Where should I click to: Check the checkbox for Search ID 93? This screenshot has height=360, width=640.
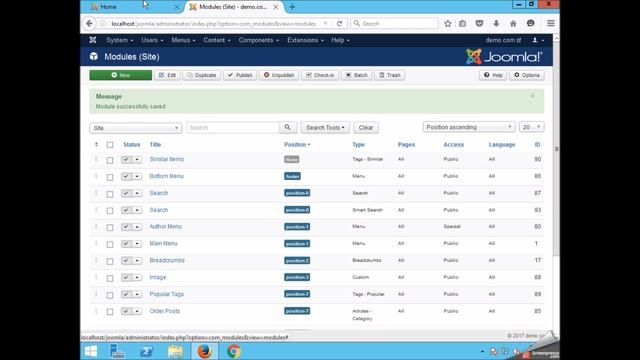pos(110,211)
